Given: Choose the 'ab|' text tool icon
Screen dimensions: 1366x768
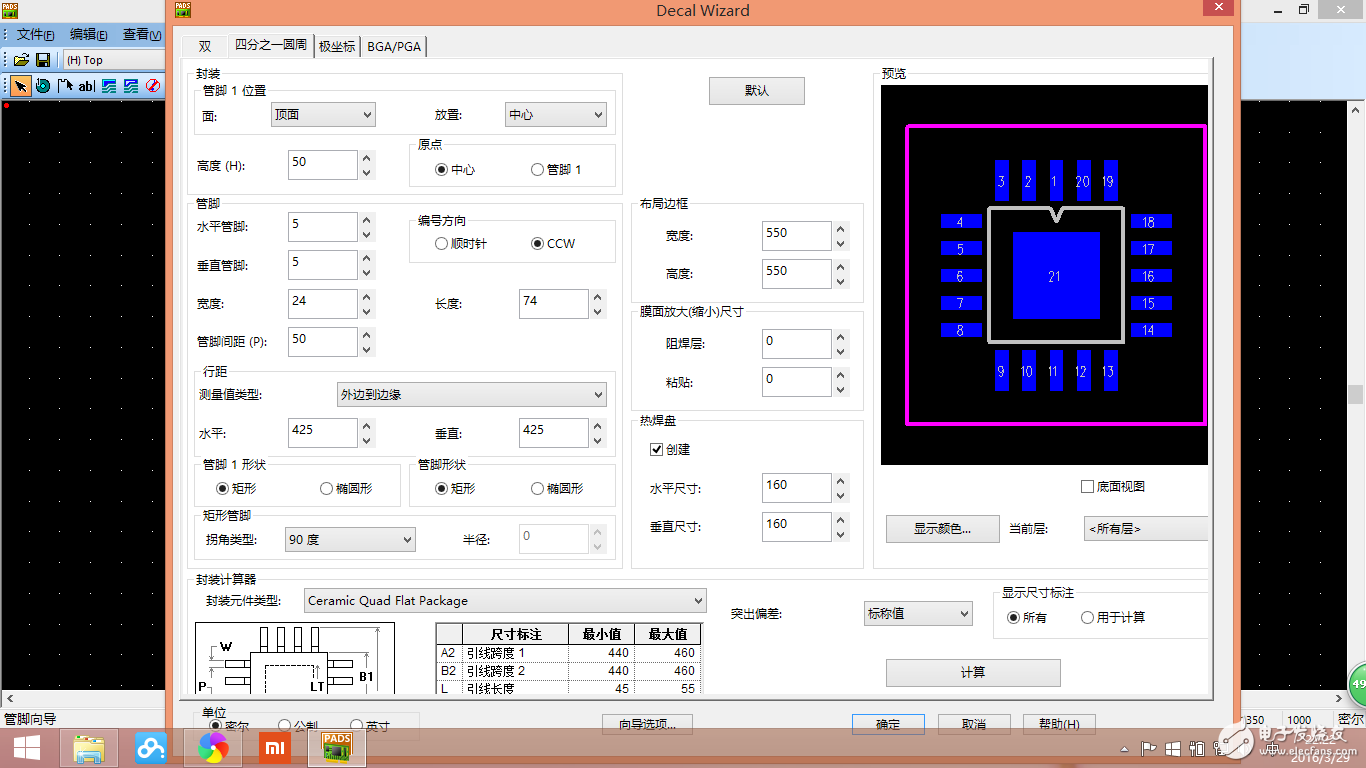Looking at the screenshot, I should 87,86.
